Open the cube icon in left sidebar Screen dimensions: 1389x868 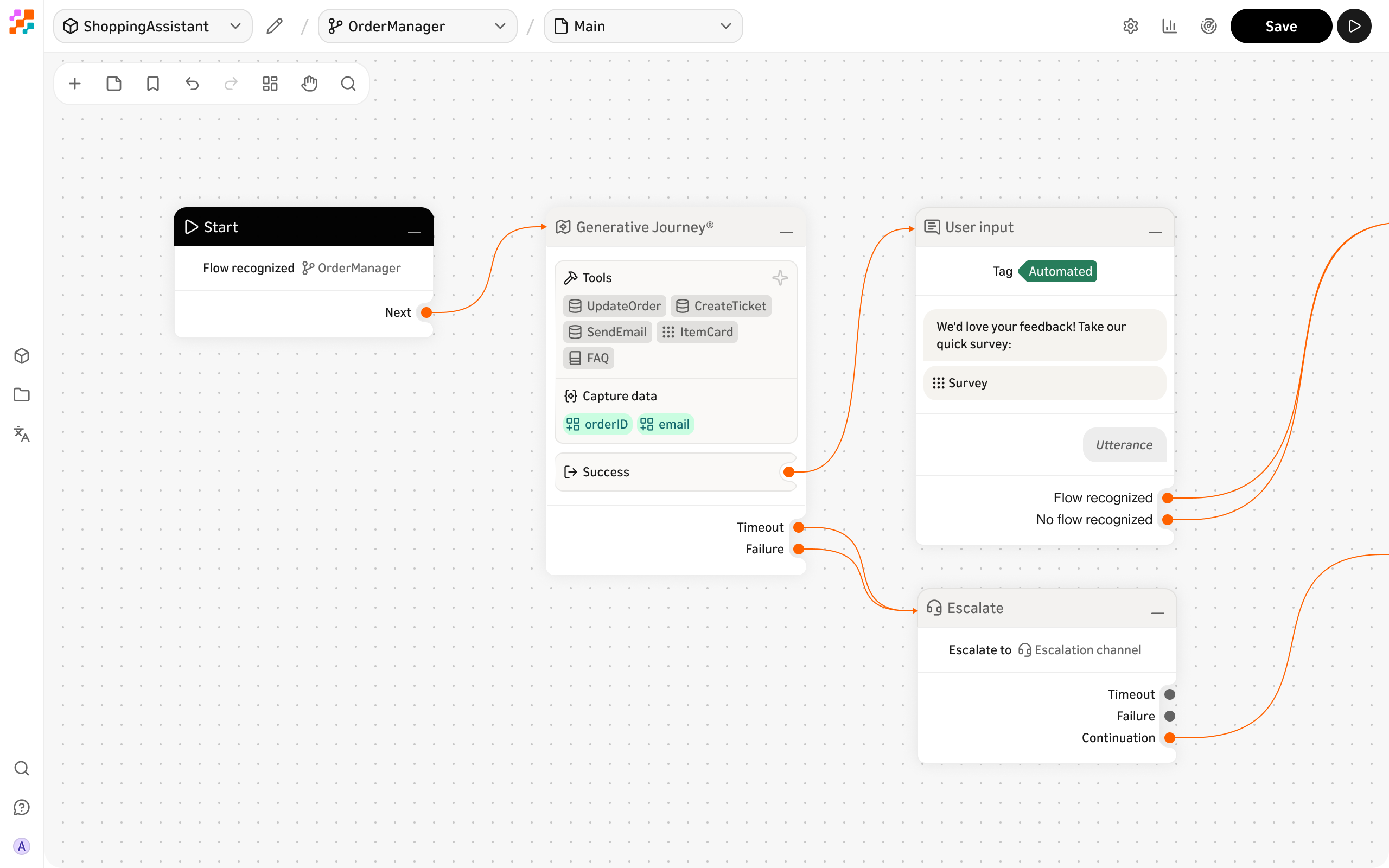coord(22,356)
